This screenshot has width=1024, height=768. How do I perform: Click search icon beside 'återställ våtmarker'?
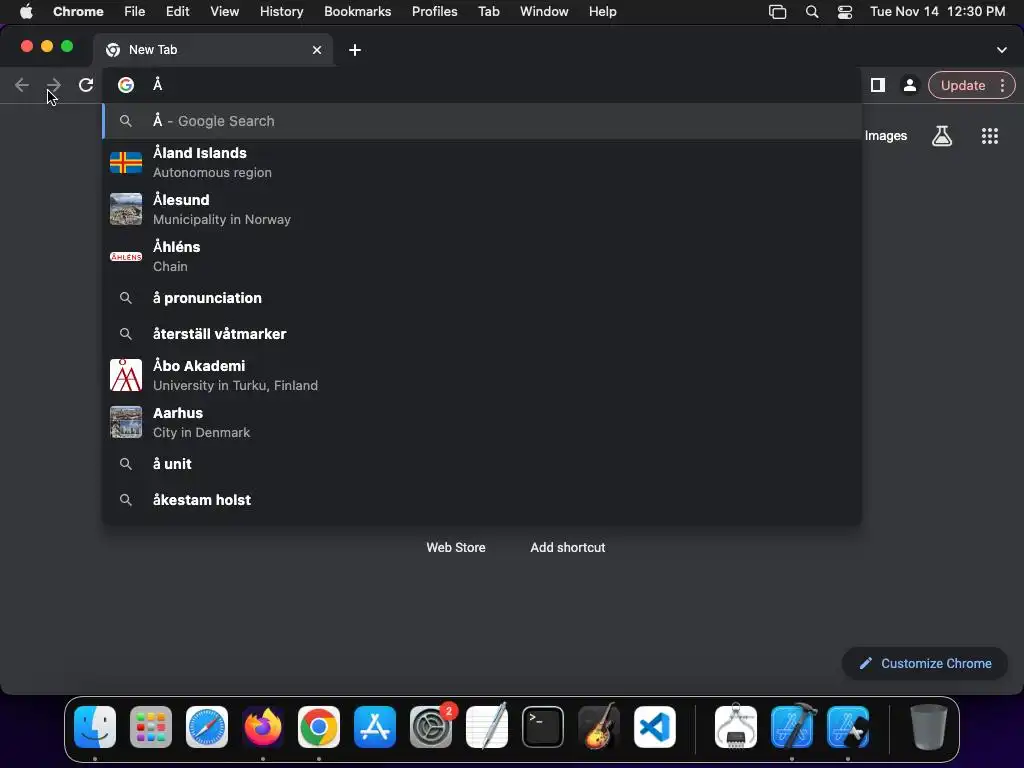coord(125,334)
